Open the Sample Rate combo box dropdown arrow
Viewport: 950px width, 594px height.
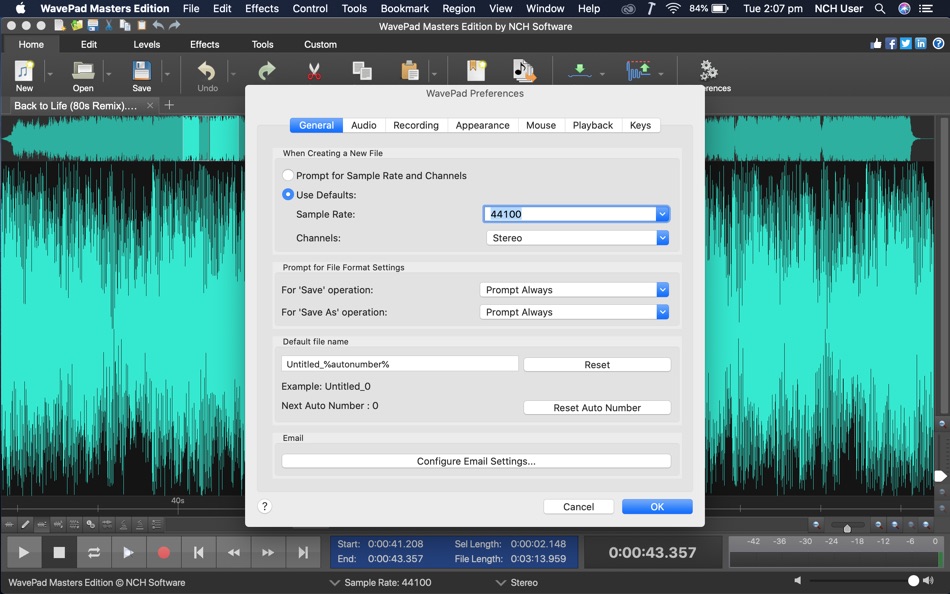[662, 214]
